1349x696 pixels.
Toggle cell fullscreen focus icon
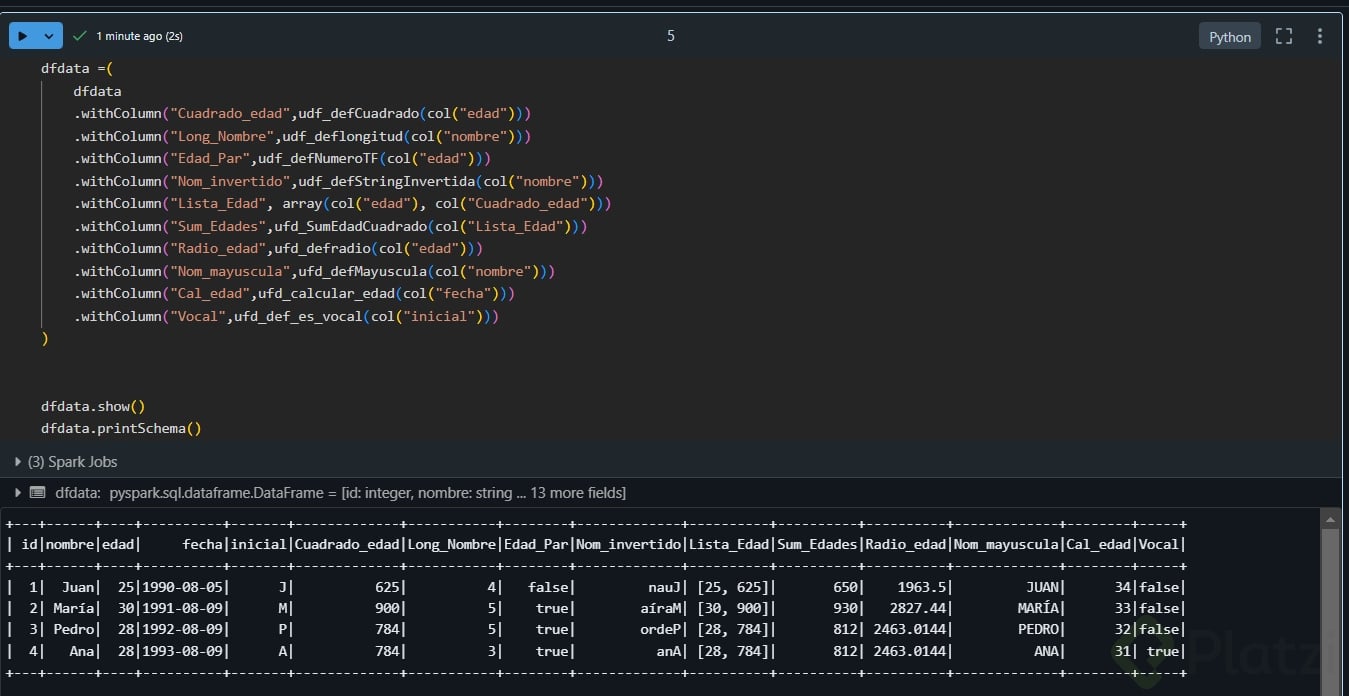coord(1284,36)
